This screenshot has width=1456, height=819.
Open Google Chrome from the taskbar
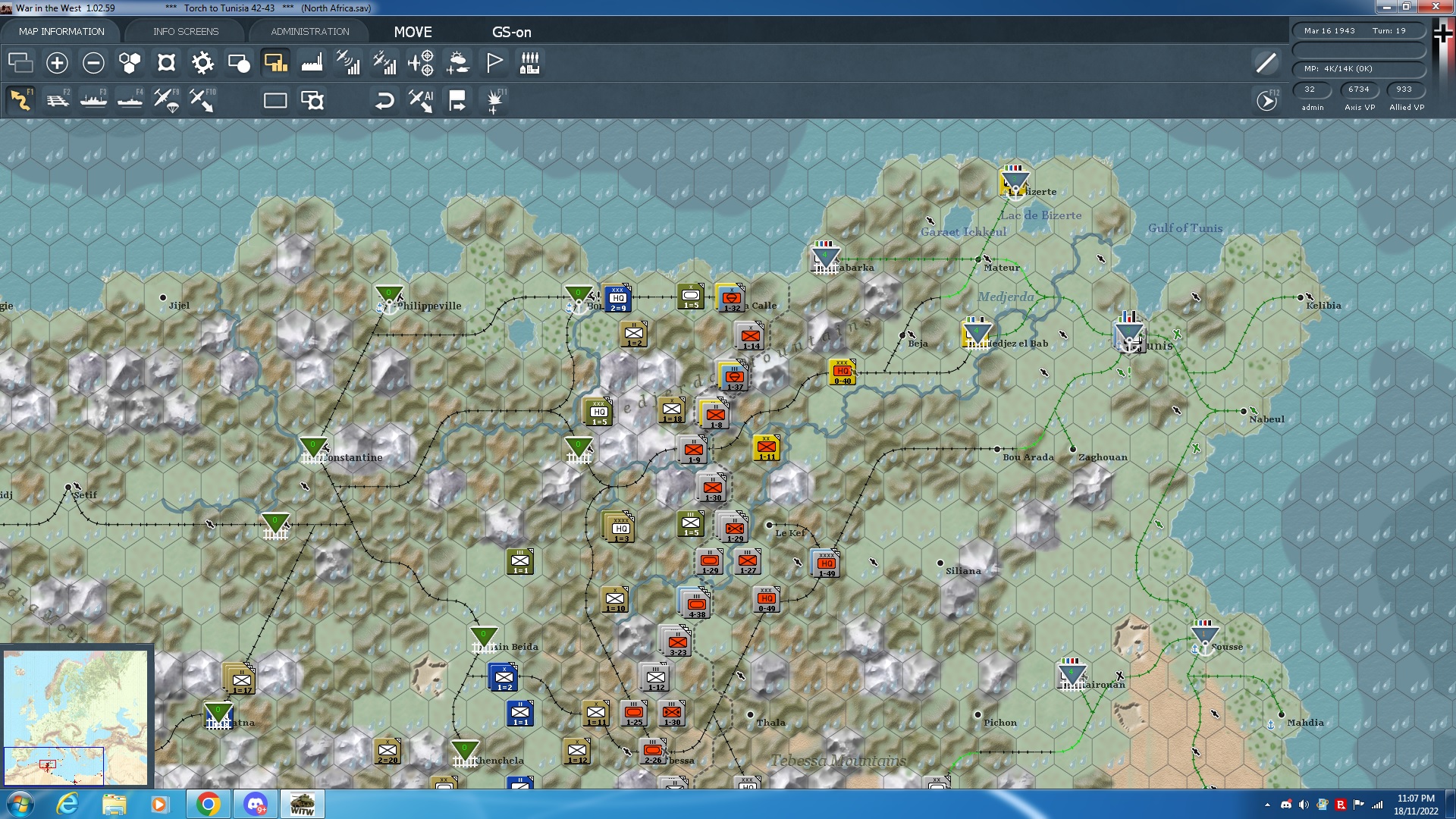(x=208, y=804)
